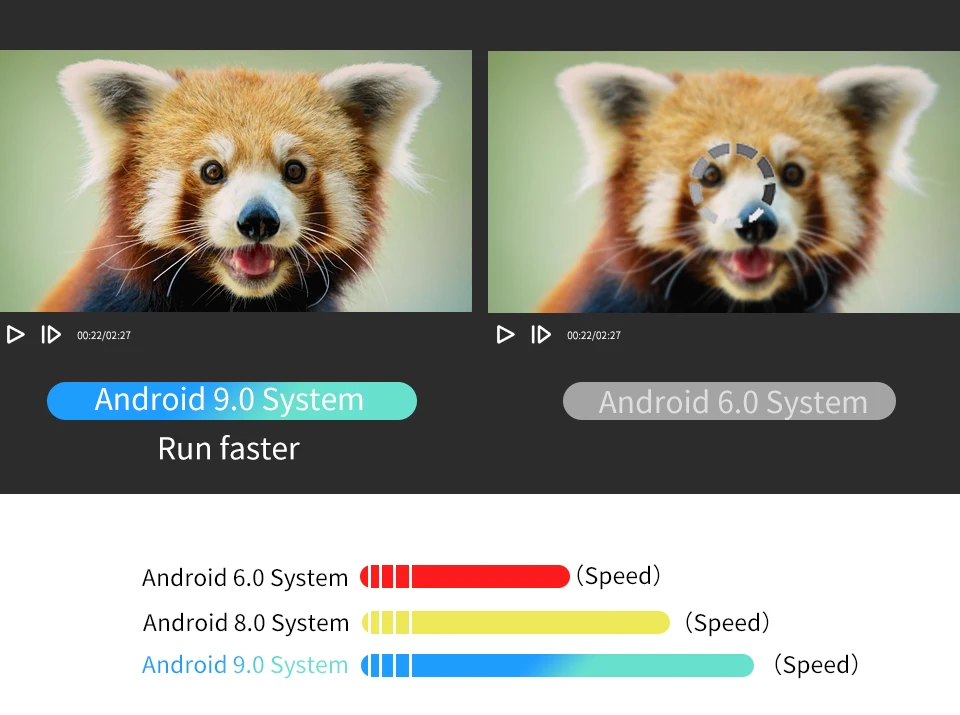This screenshot has width=960, height=715.
Task: Click blue Android 9.0 System chart label
Action: coord(245,665)
